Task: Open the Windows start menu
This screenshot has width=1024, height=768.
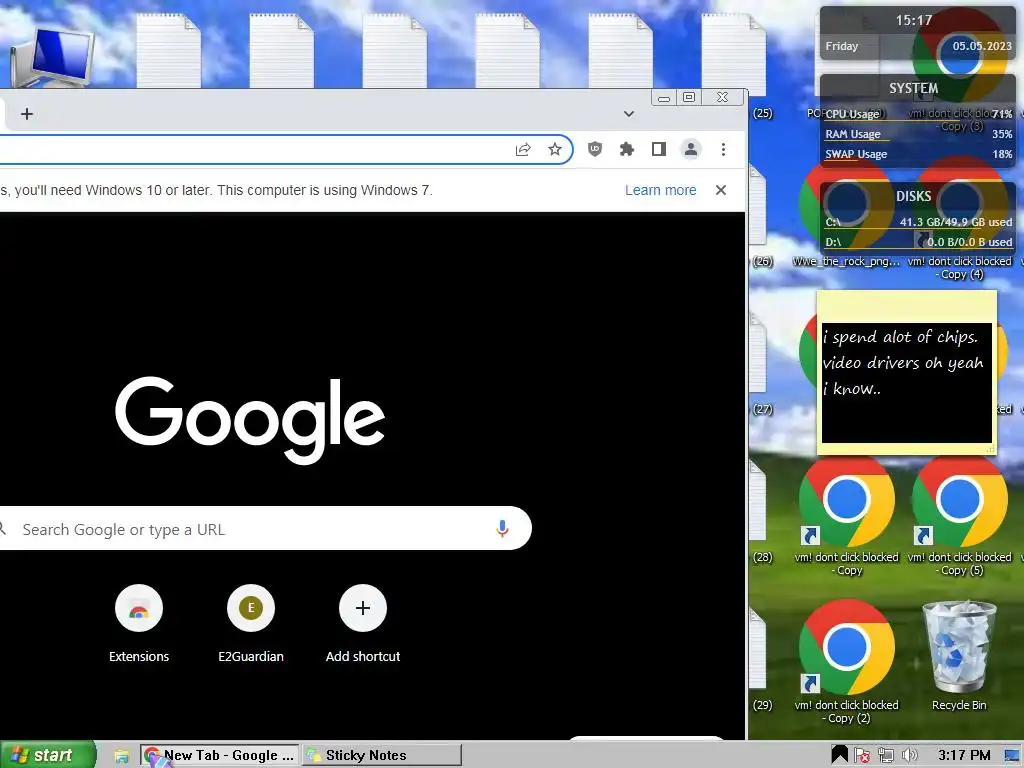Action: tap(47, 754)
